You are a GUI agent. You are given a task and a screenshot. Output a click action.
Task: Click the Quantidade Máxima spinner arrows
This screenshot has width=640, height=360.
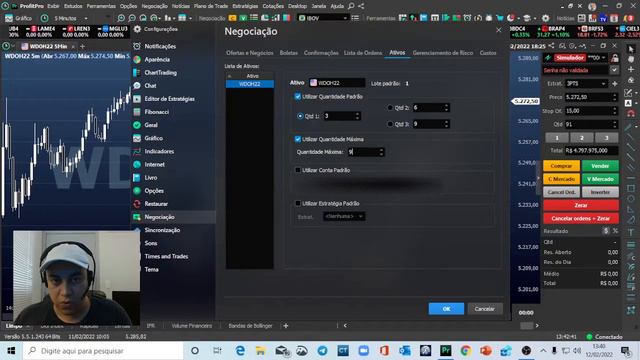[x=381, y=152]
